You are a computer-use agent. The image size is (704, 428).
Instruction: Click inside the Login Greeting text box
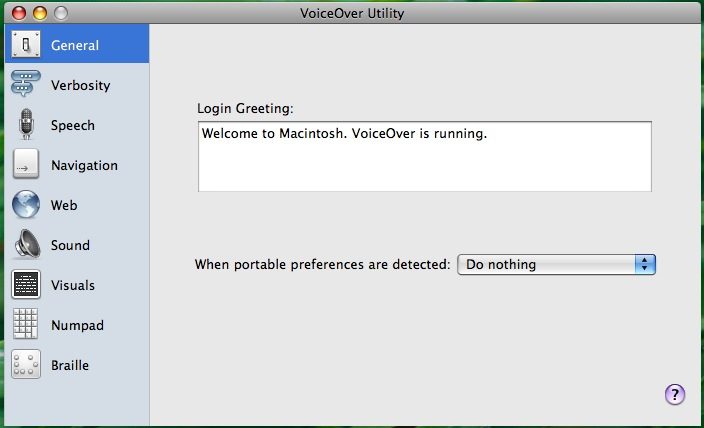click(425, 156)
